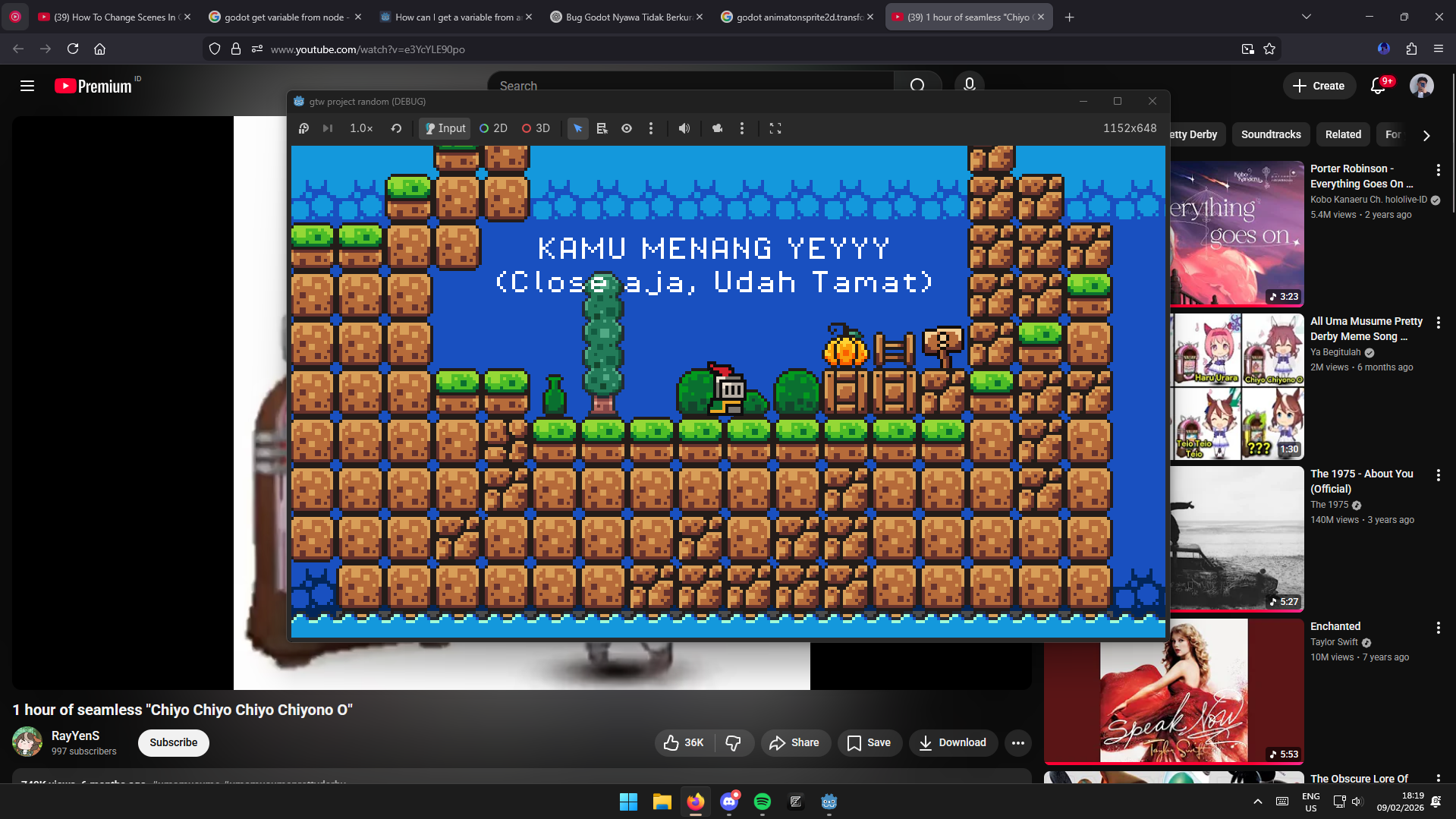Open more actions ellipsis below video
The image size is (1456, 819).
tap(1018, 742)
